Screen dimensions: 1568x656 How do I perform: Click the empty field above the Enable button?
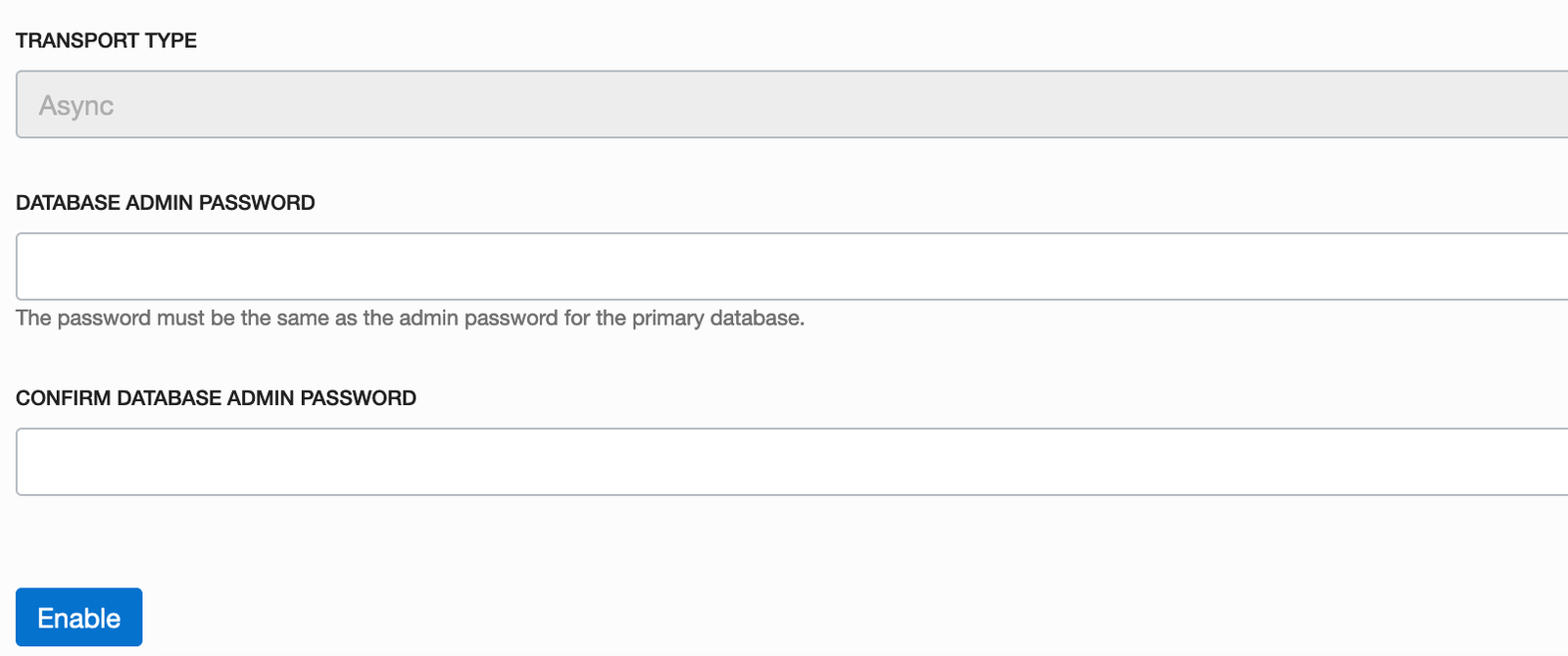coord(784,462)
